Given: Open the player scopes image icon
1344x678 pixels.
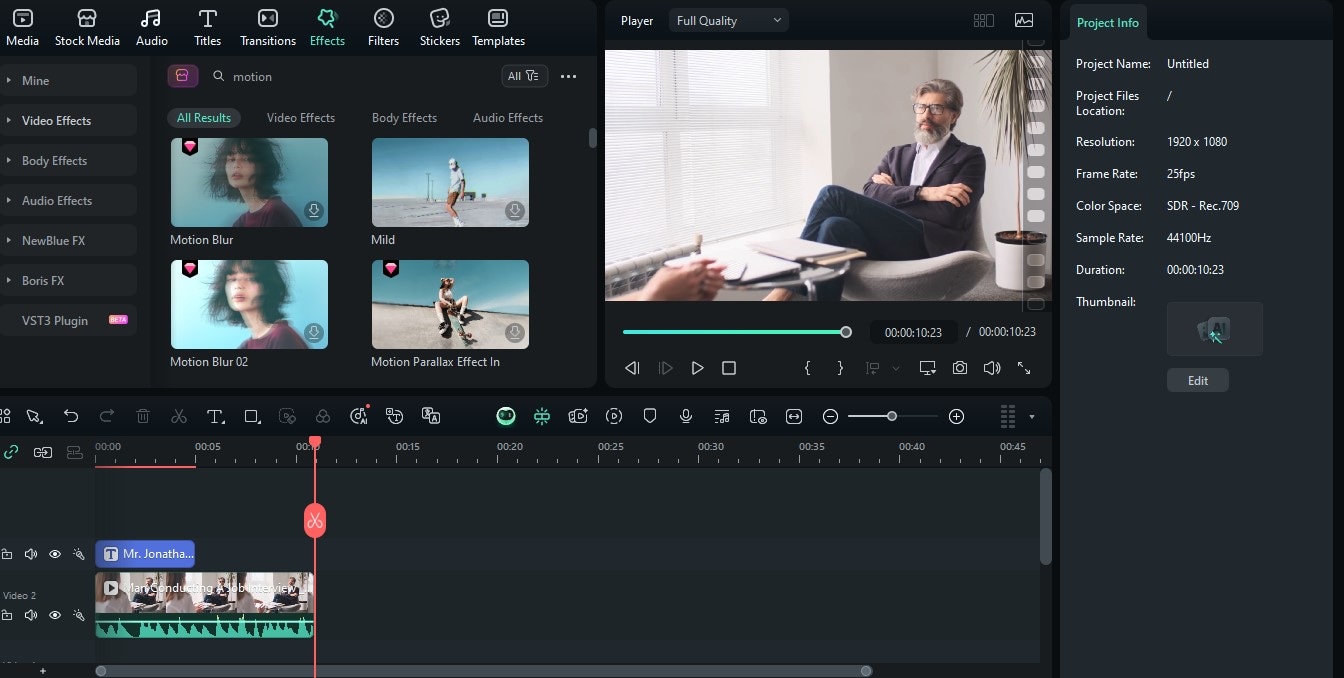Looking at the screenshot, I should click(1024, 20).
